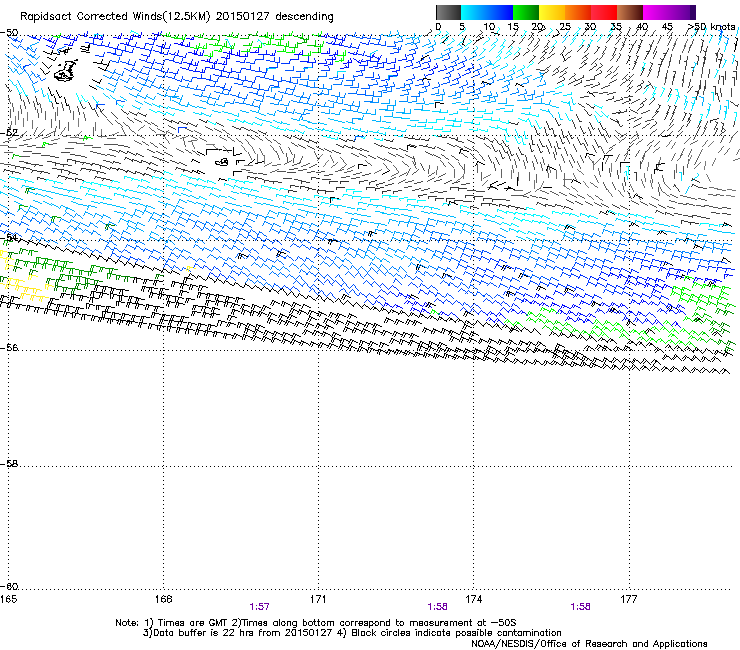Click the purple '1:57' swath time label

[x=259, y=607]
